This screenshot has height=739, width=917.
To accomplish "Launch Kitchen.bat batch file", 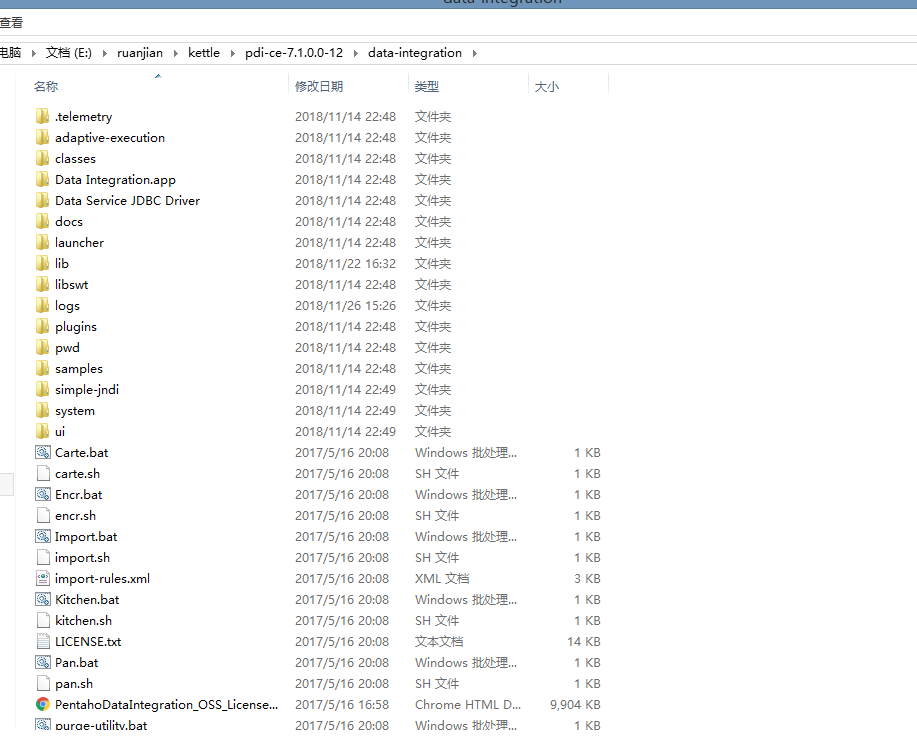I will click(x=85, y=599).
